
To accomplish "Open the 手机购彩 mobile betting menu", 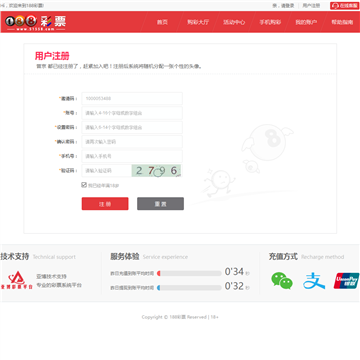I will point(270,22).
